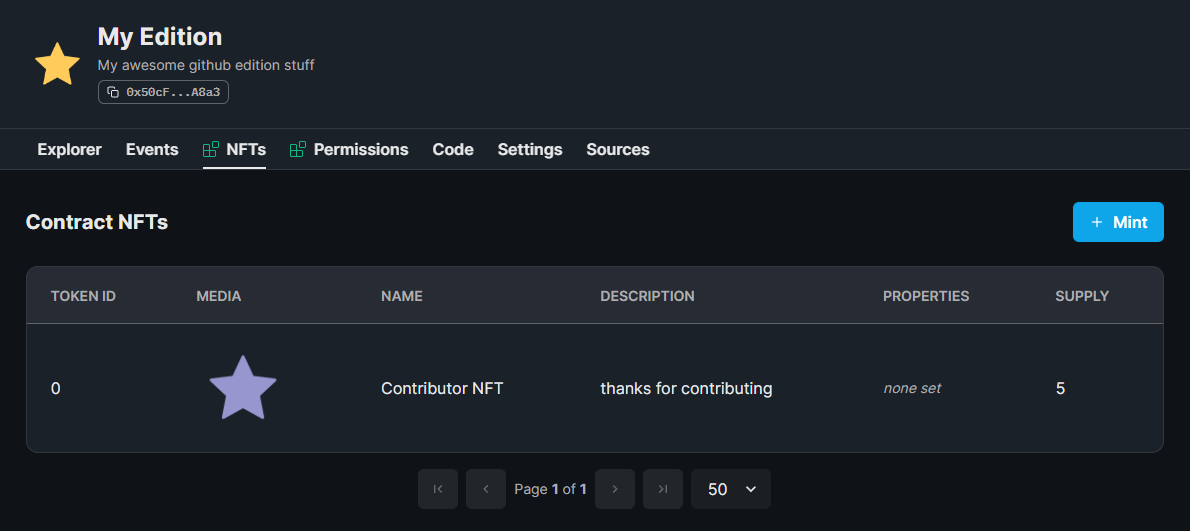This screenshot has height=531, width=1190.
Task: Select the Code tab
Action: pyautogui.click(x=453, y=150)
